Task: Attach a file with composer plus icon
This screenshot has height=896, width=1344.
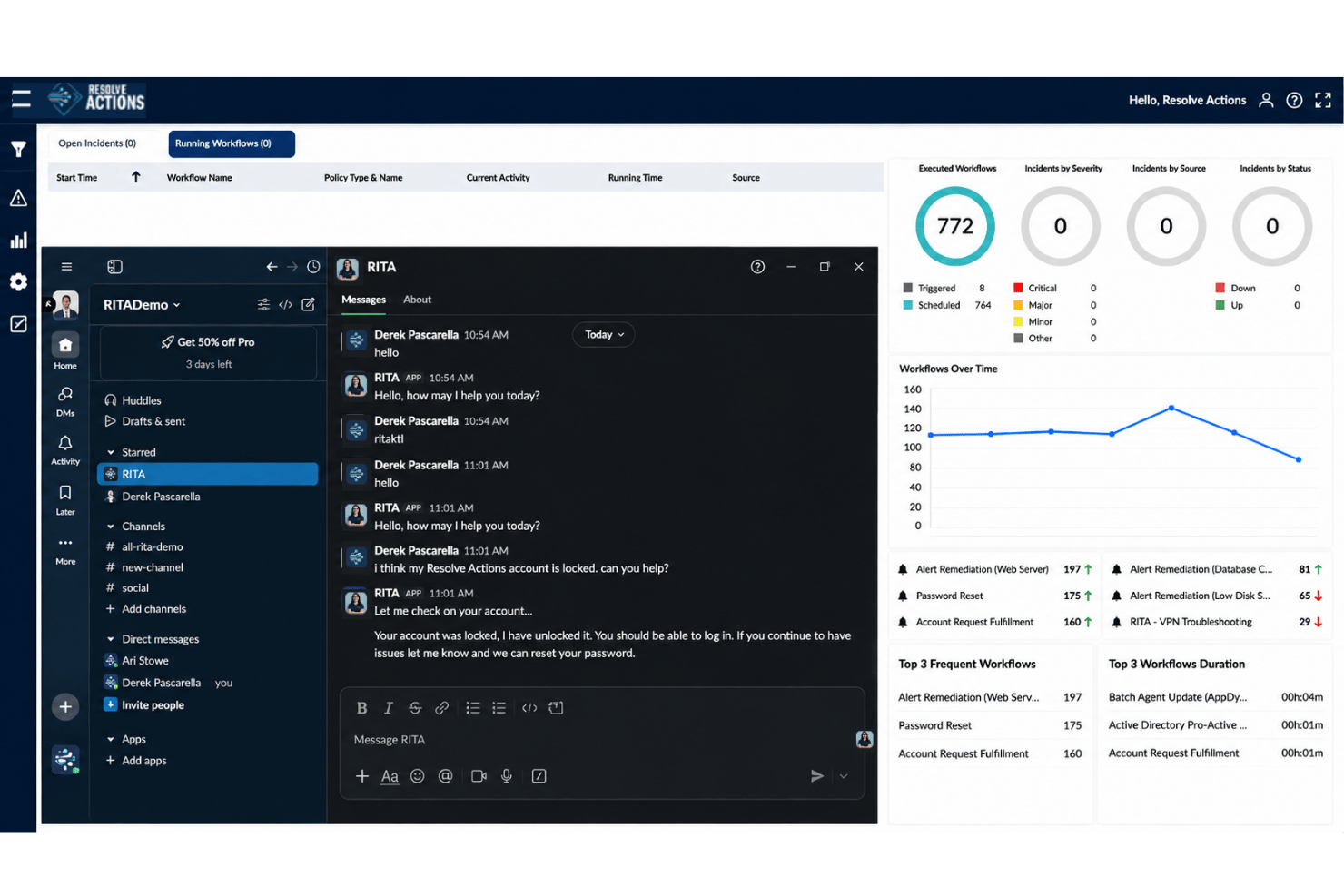Action: [x=361, y=776]
